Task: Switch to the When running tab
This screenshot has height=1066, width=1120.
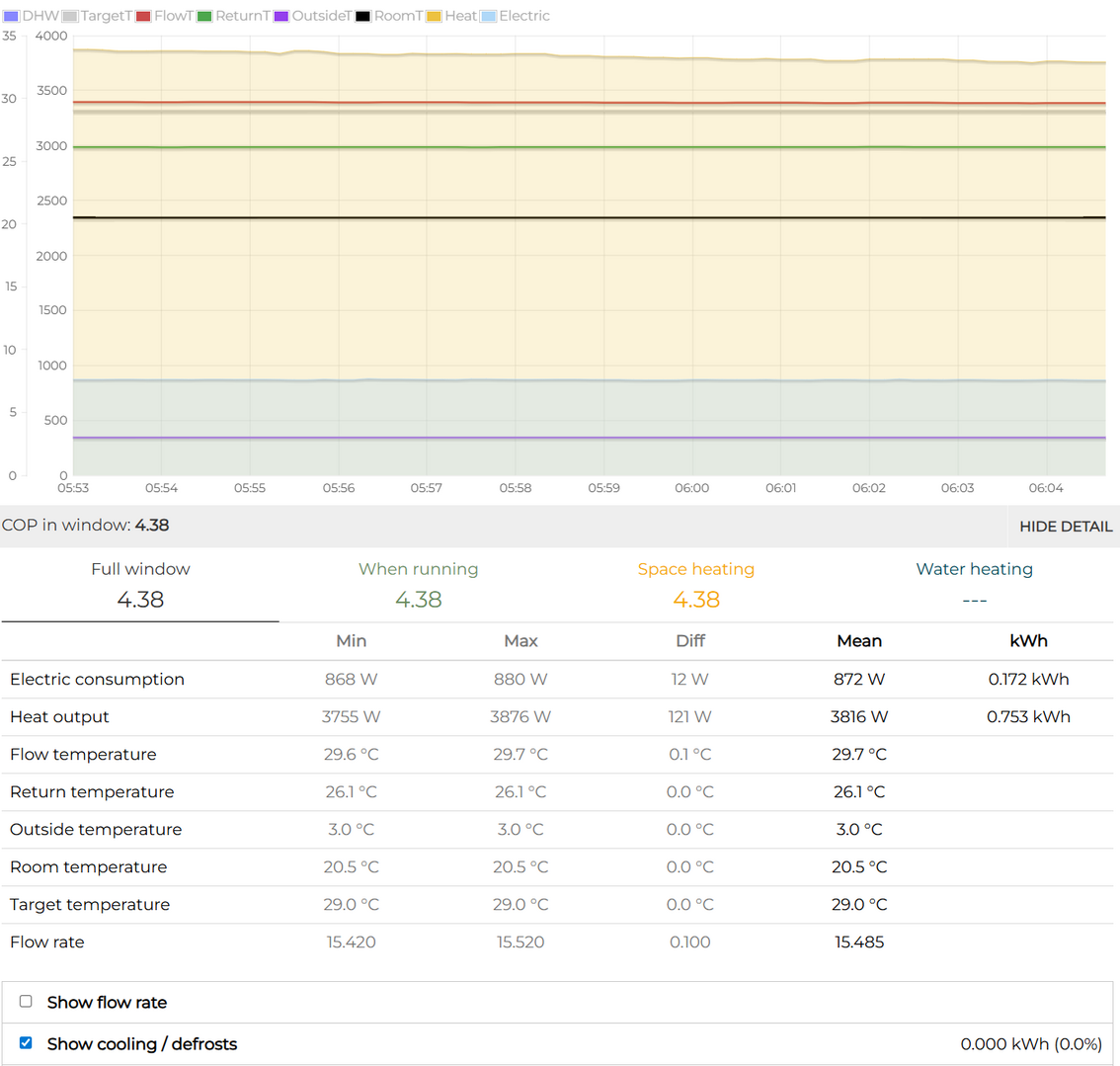Action: [418, 584]
